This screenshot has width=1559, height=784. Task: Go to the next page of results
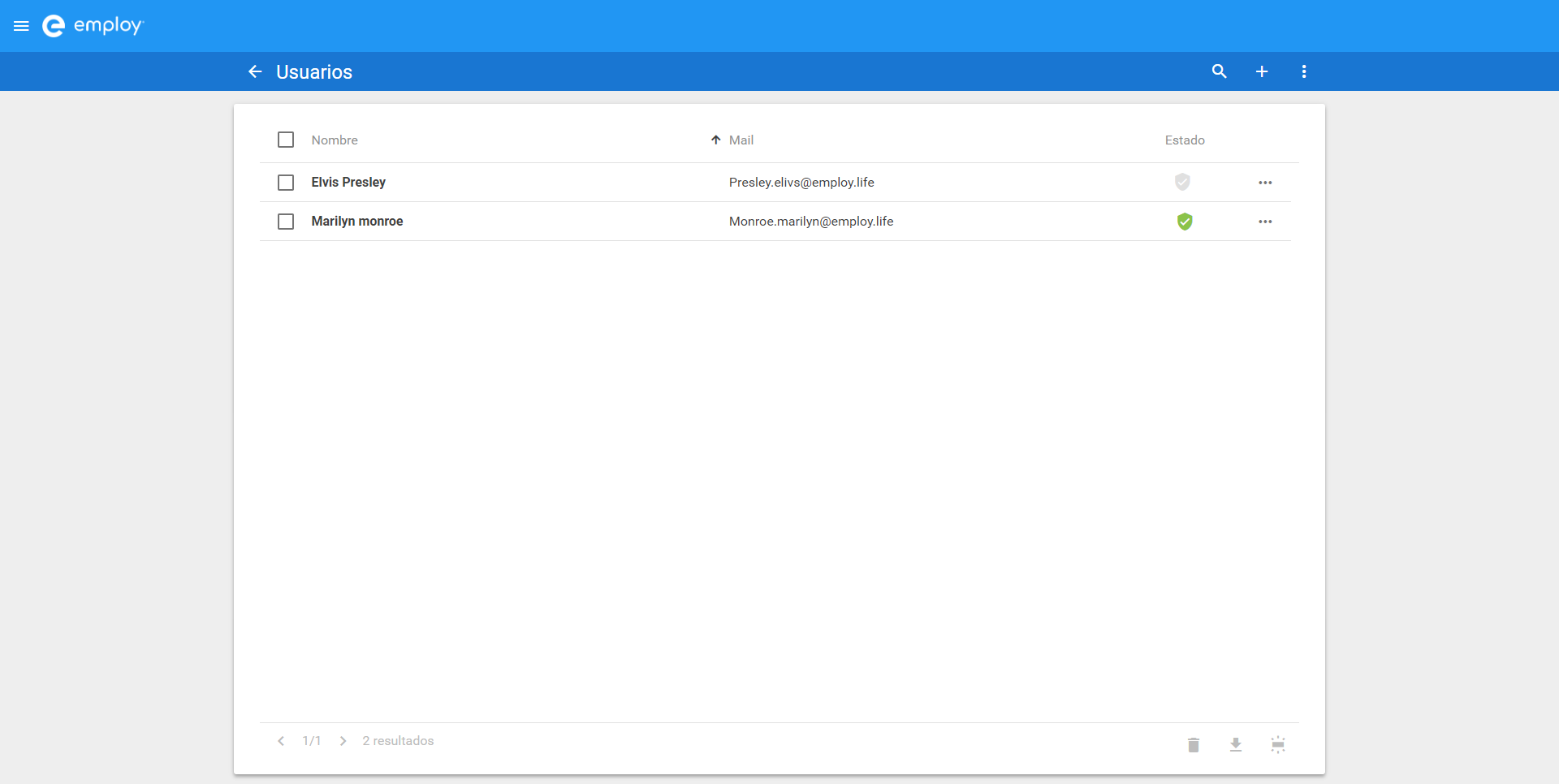343,741
